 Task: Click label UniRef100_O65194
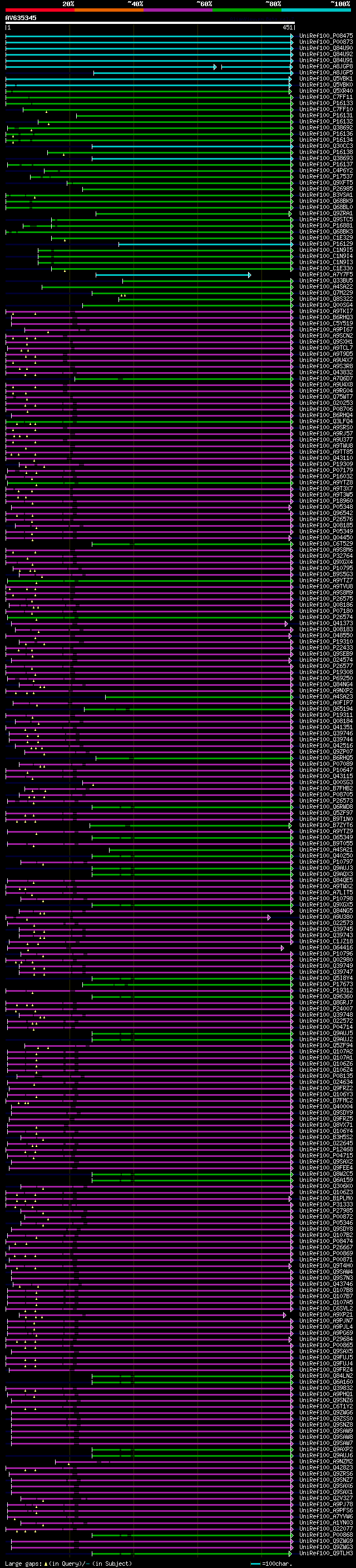(326, 709)
